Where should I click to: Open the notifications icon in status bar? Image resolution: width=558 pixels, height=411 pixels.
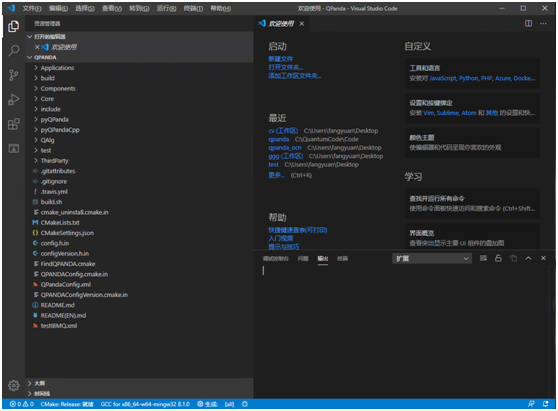coord(545,404)
